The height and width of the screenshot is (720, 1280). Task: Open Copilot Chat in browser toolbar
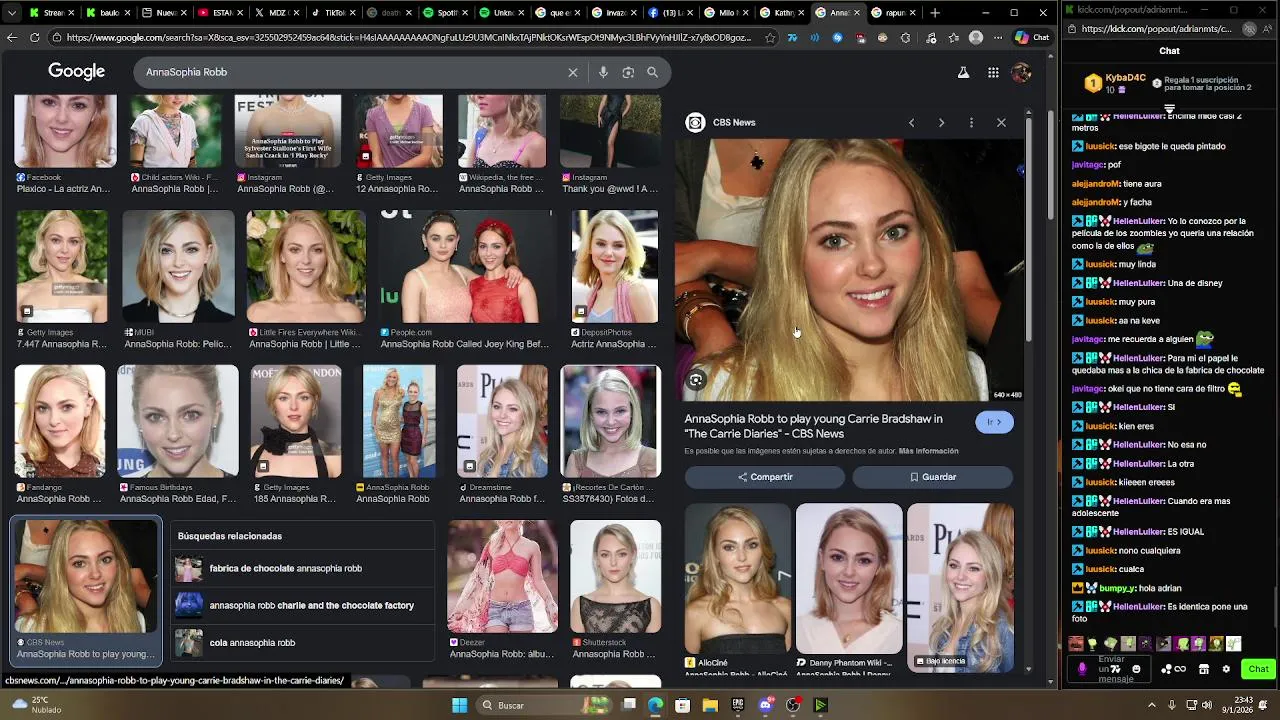click(1032, 38)
